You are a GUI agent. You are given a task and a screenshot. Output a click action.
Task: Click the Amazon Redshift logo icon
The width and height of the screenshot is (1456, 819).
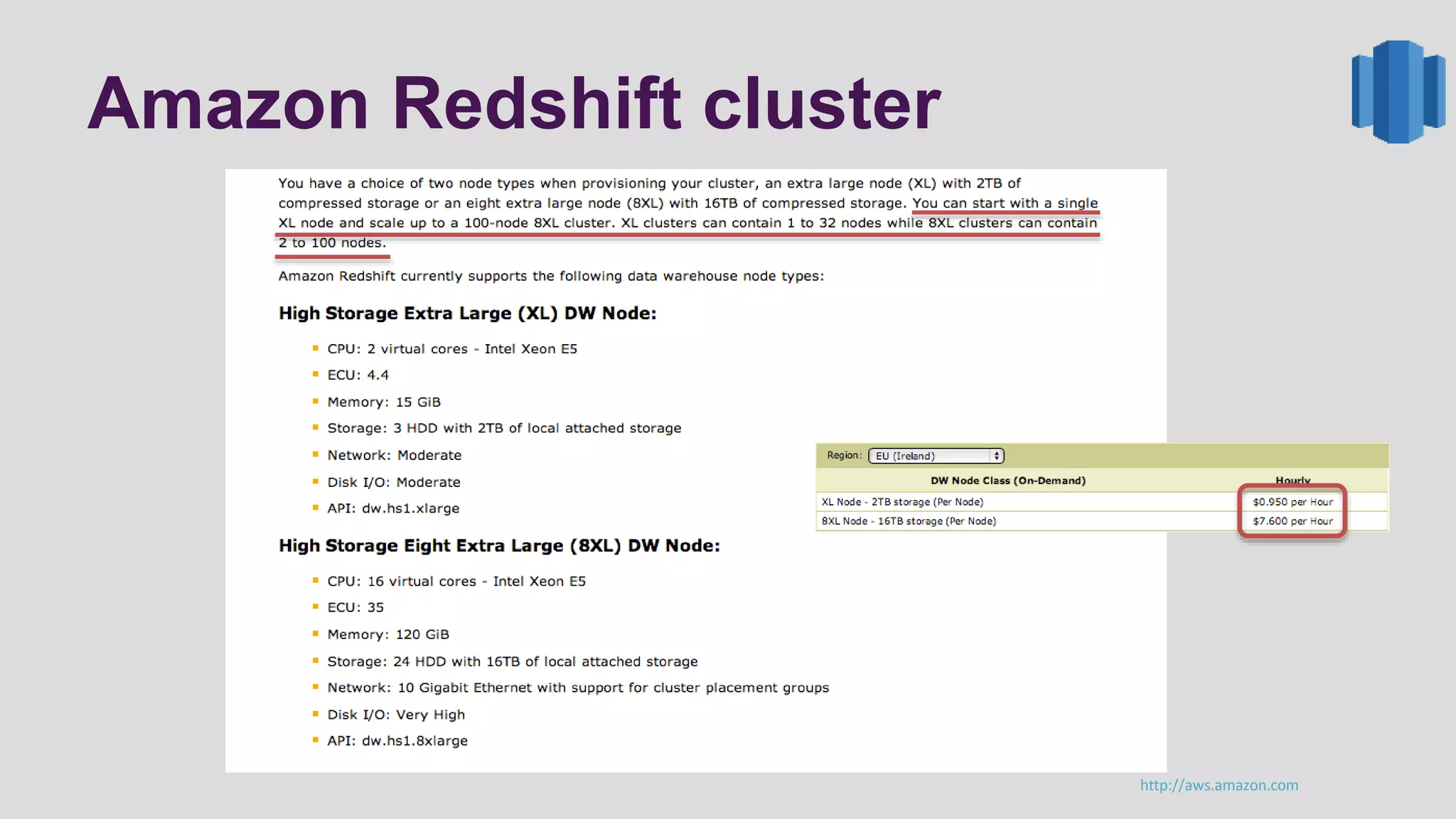point(1398,92)
